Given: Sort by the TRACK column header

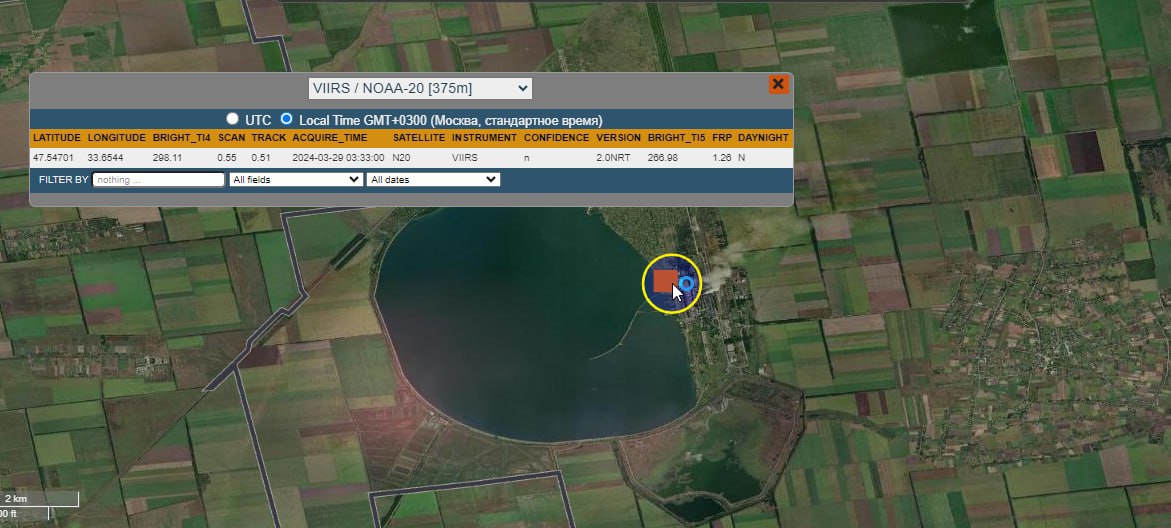Looking at the screenshot, I should coord(269,138).
